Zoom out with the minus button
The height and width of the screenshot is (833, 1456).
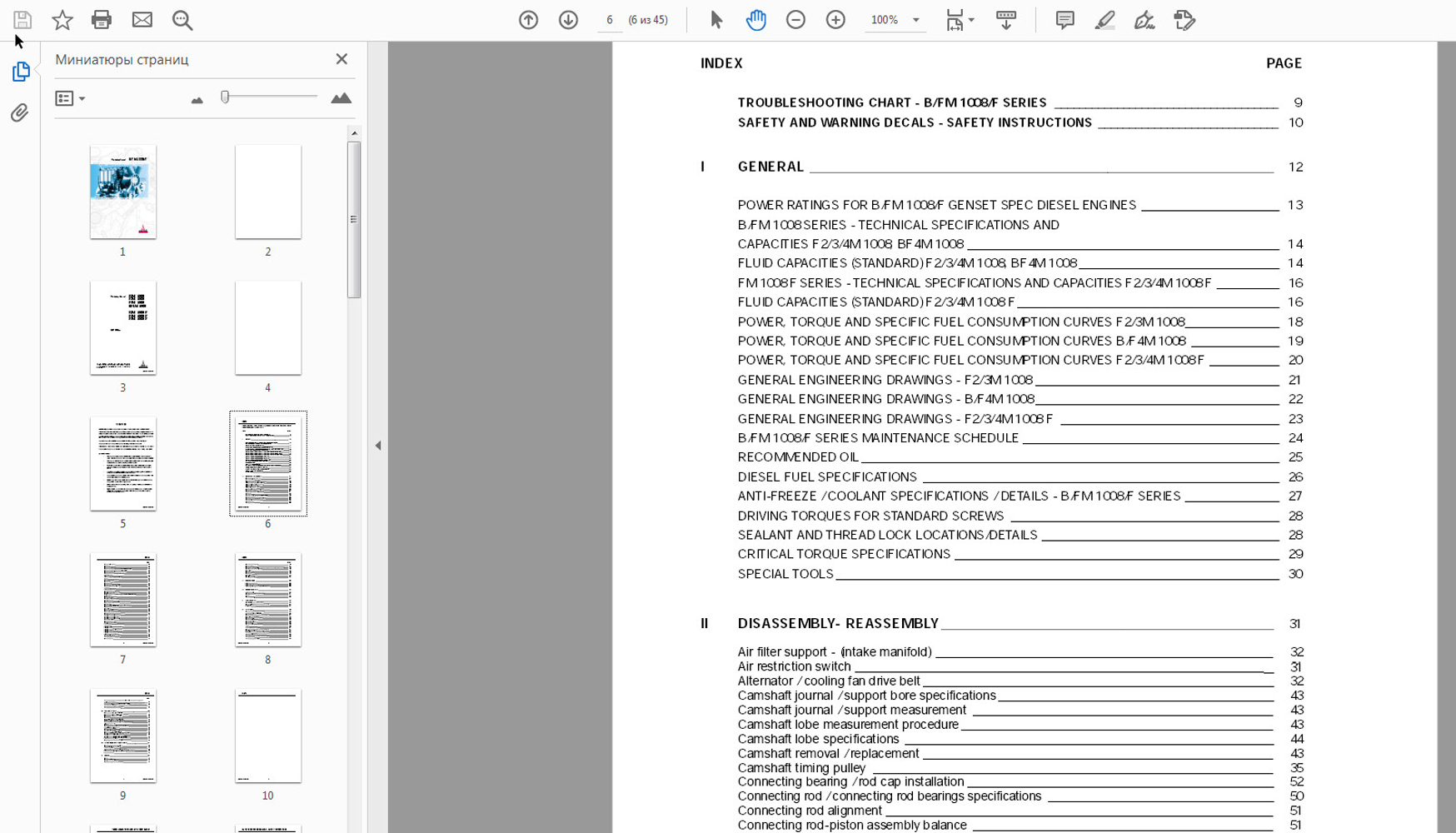point(795,20)
